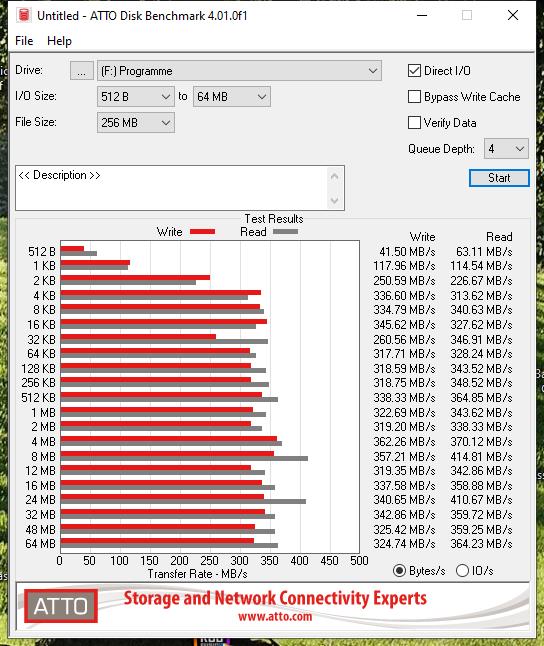Open the File Size 256 MB dropdown

[x=136, y=123]
